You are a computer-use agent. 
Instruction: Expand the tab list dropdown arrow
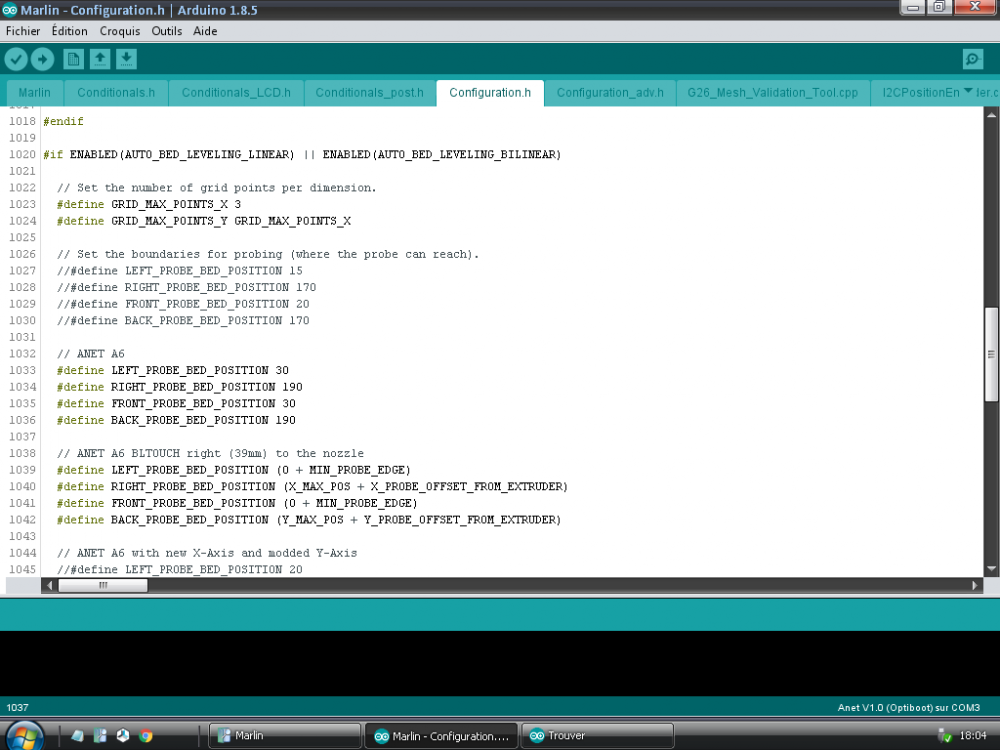[968, 91]
